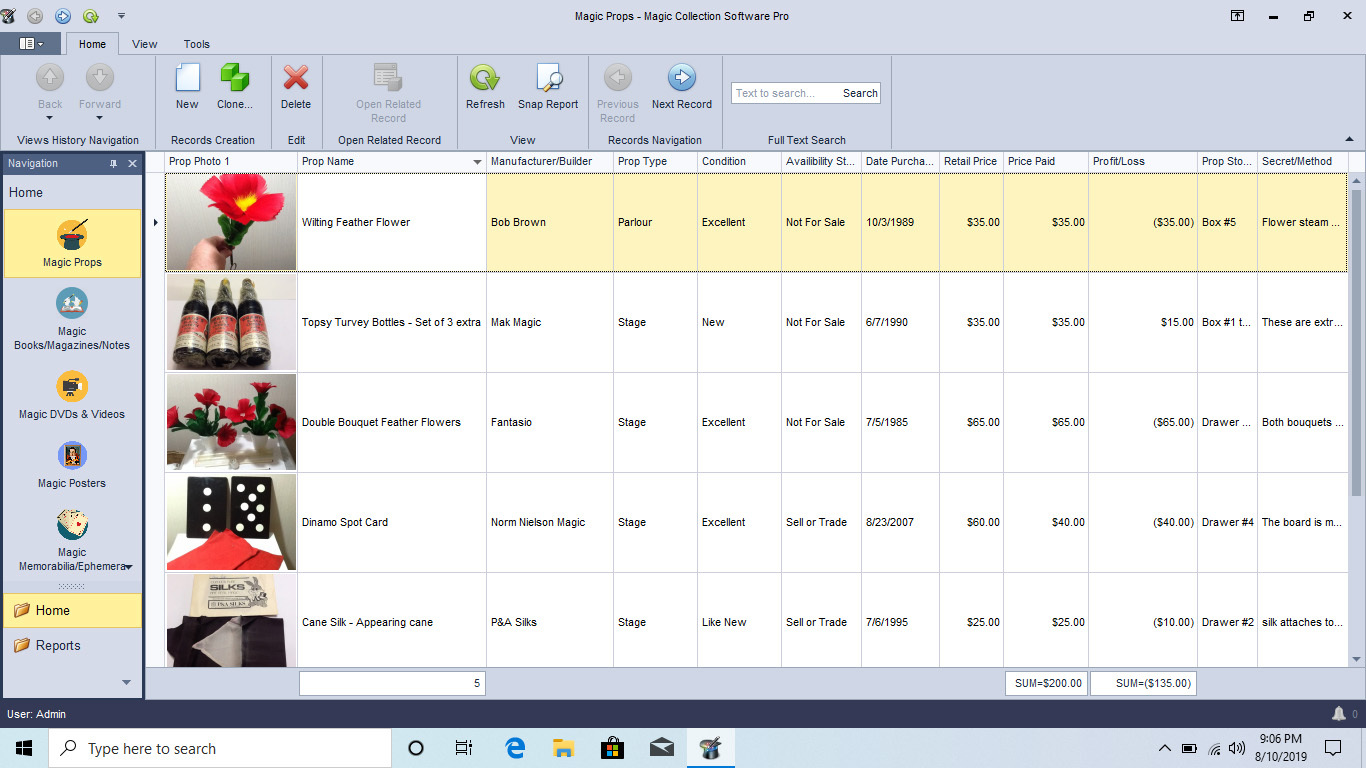Open Mail app from taskbar
The height and width of the screenshot is (768, 1366).
[661, 748]
